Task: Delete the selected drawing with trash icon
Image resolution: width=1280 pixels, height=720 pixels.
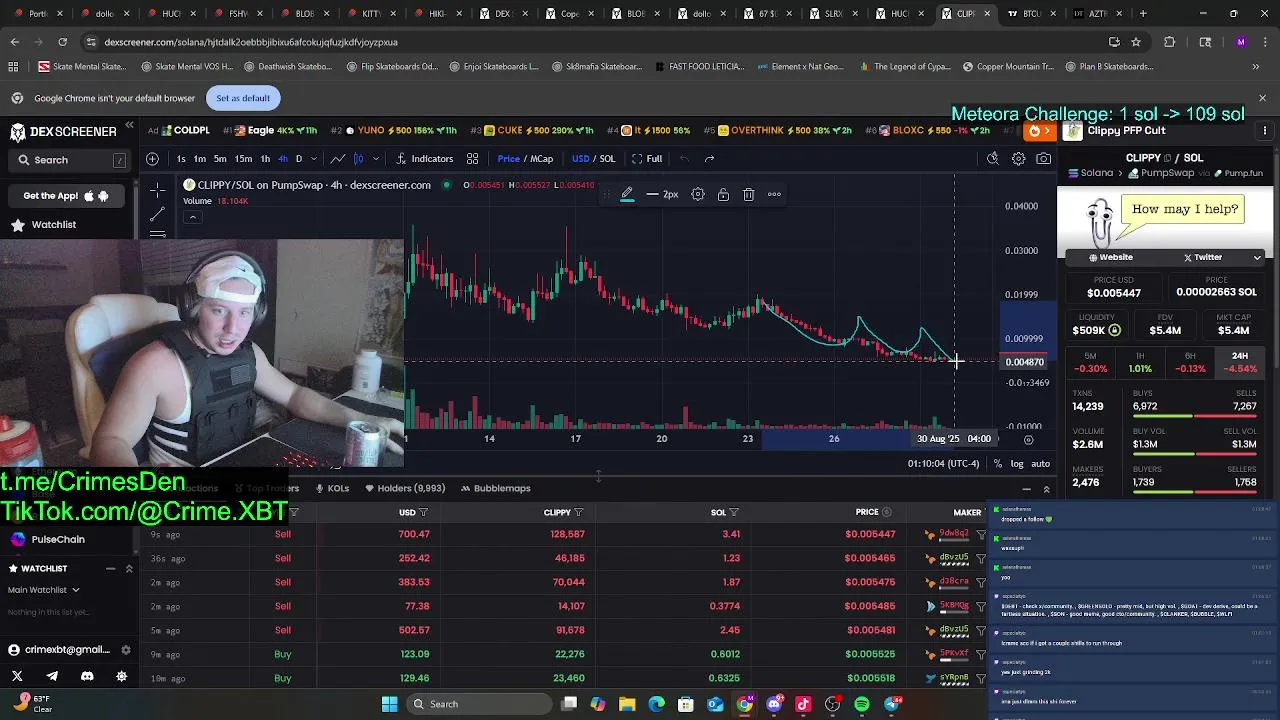Action: (x=748, y=194)
